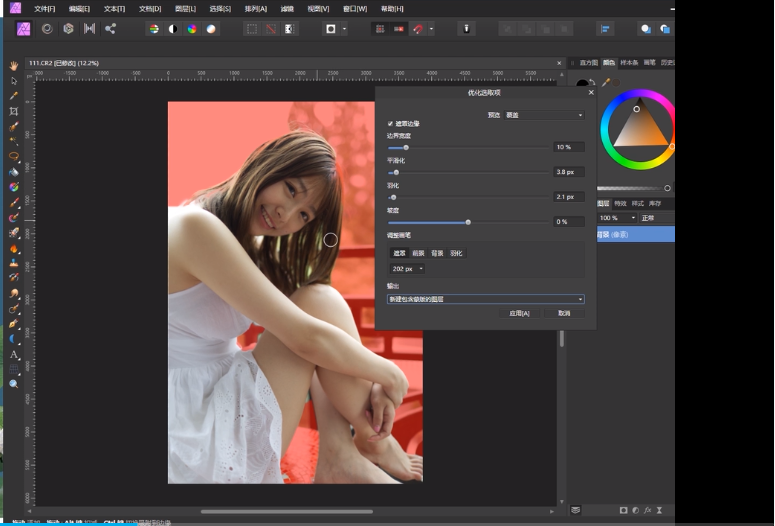This screenshot has height=526, width=775.
Task: Select the Selection Brush tool
Action: tap(13, 127)
